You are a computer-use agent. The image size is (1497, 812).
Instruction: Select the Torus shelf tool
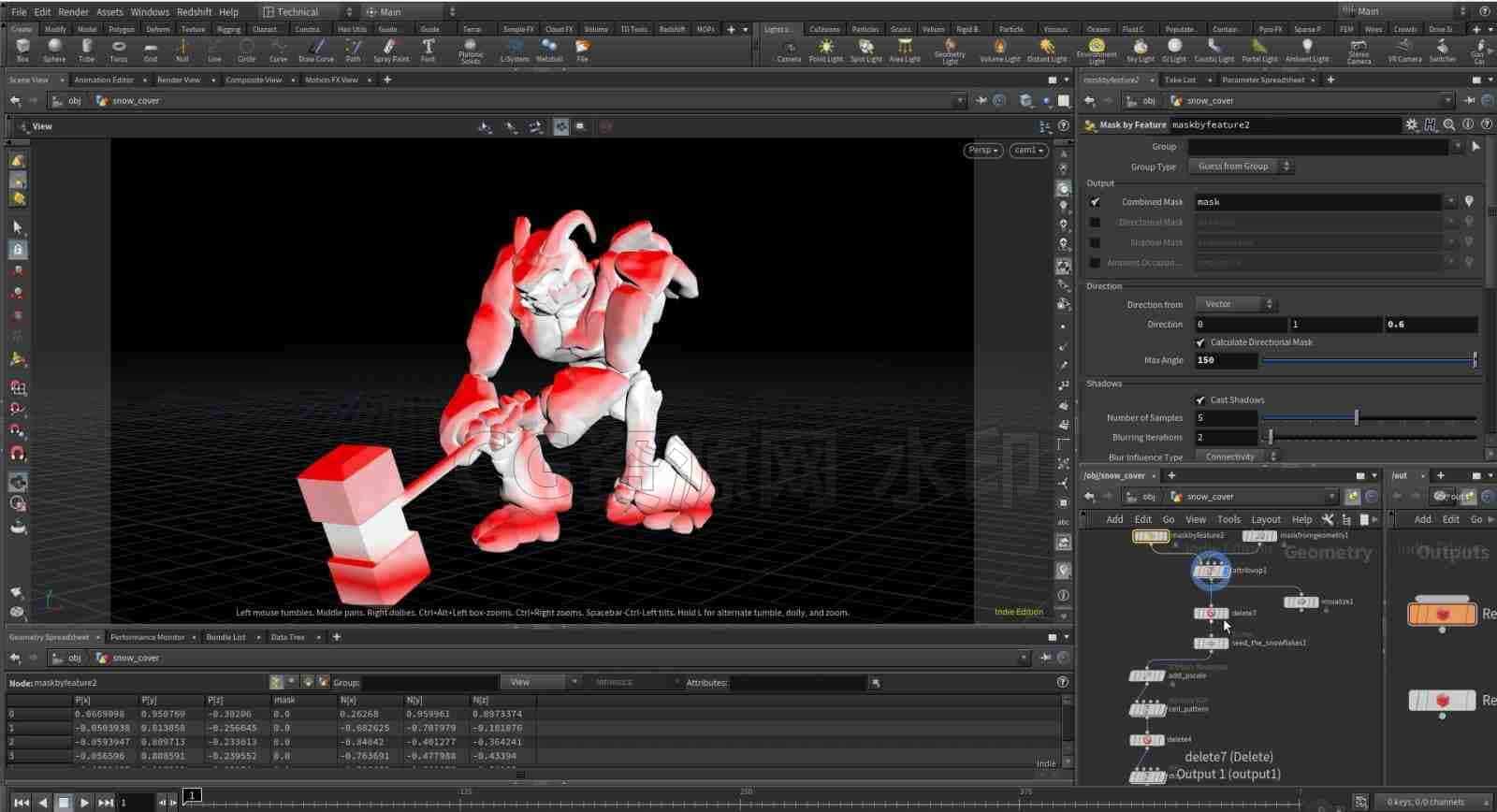click(x=119, y=50)
